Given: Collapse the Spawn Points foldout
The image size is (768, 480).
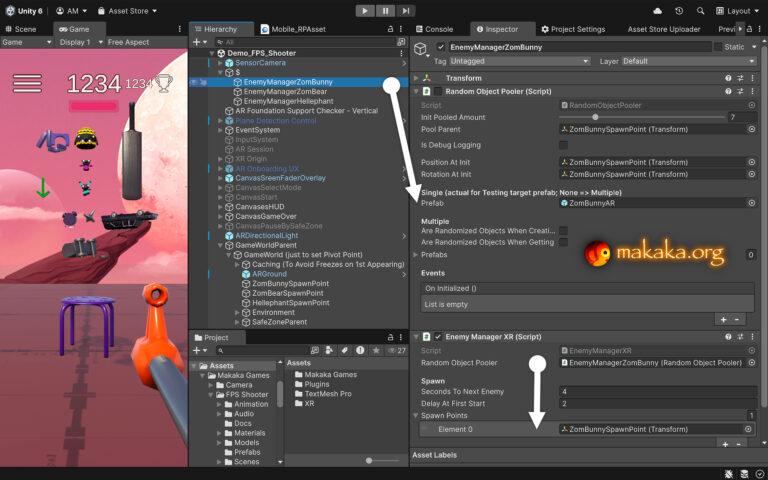Looking at the screenshot, I should pos(416,415).
